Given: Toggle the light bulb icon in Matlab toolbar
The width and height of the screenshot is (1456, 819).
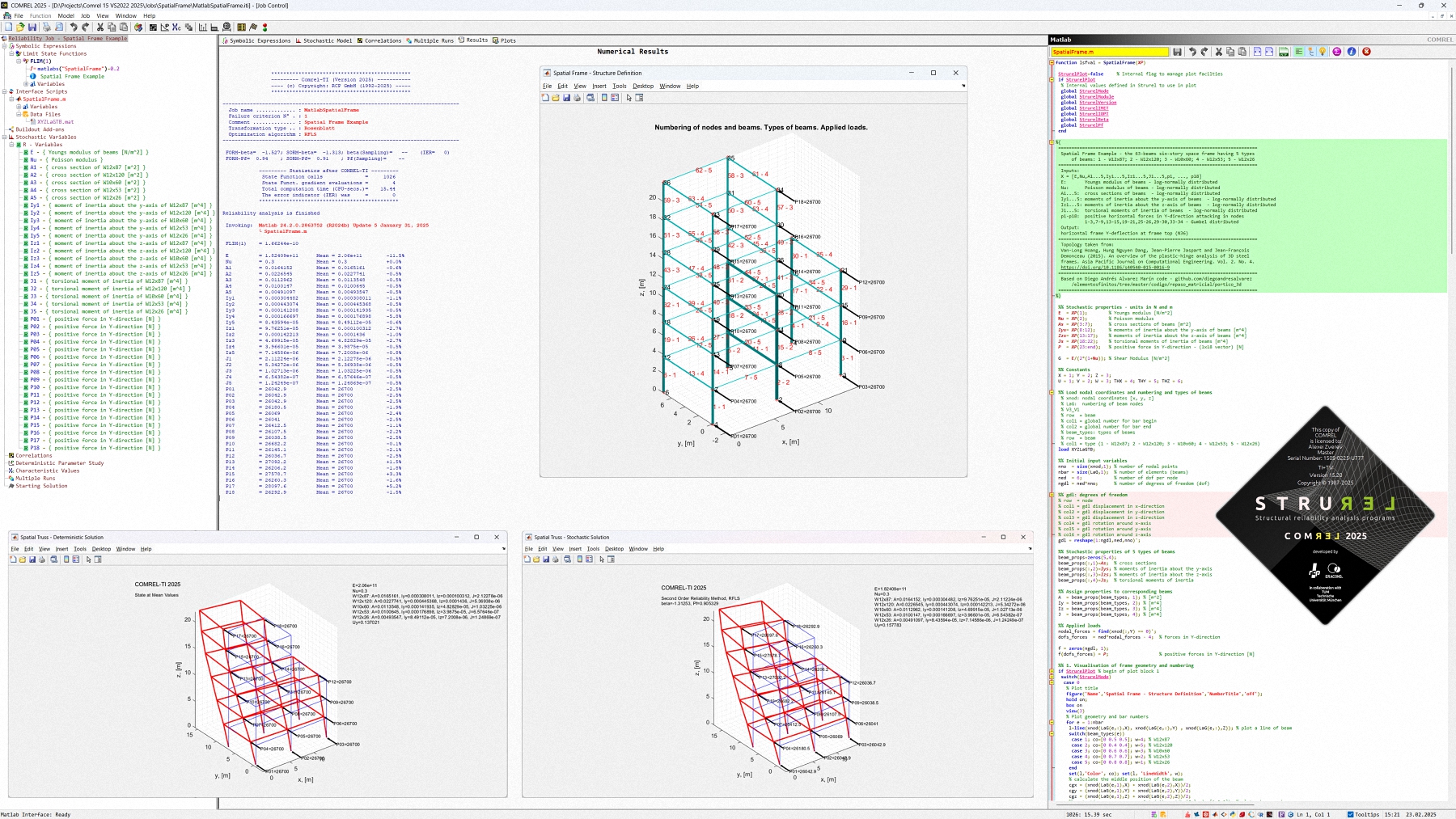Looking at the screenshot, I should click(1323, 52).
